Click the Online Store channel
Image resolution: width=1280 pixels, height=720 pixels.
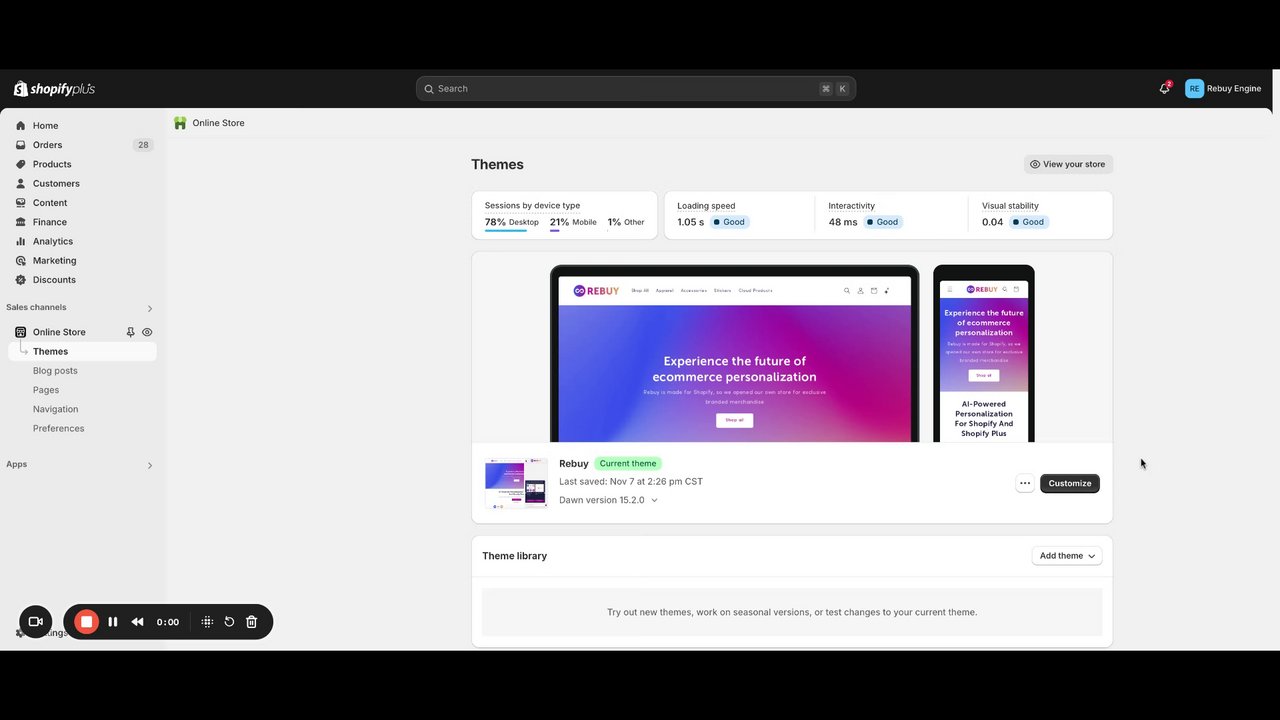[59, 332]
